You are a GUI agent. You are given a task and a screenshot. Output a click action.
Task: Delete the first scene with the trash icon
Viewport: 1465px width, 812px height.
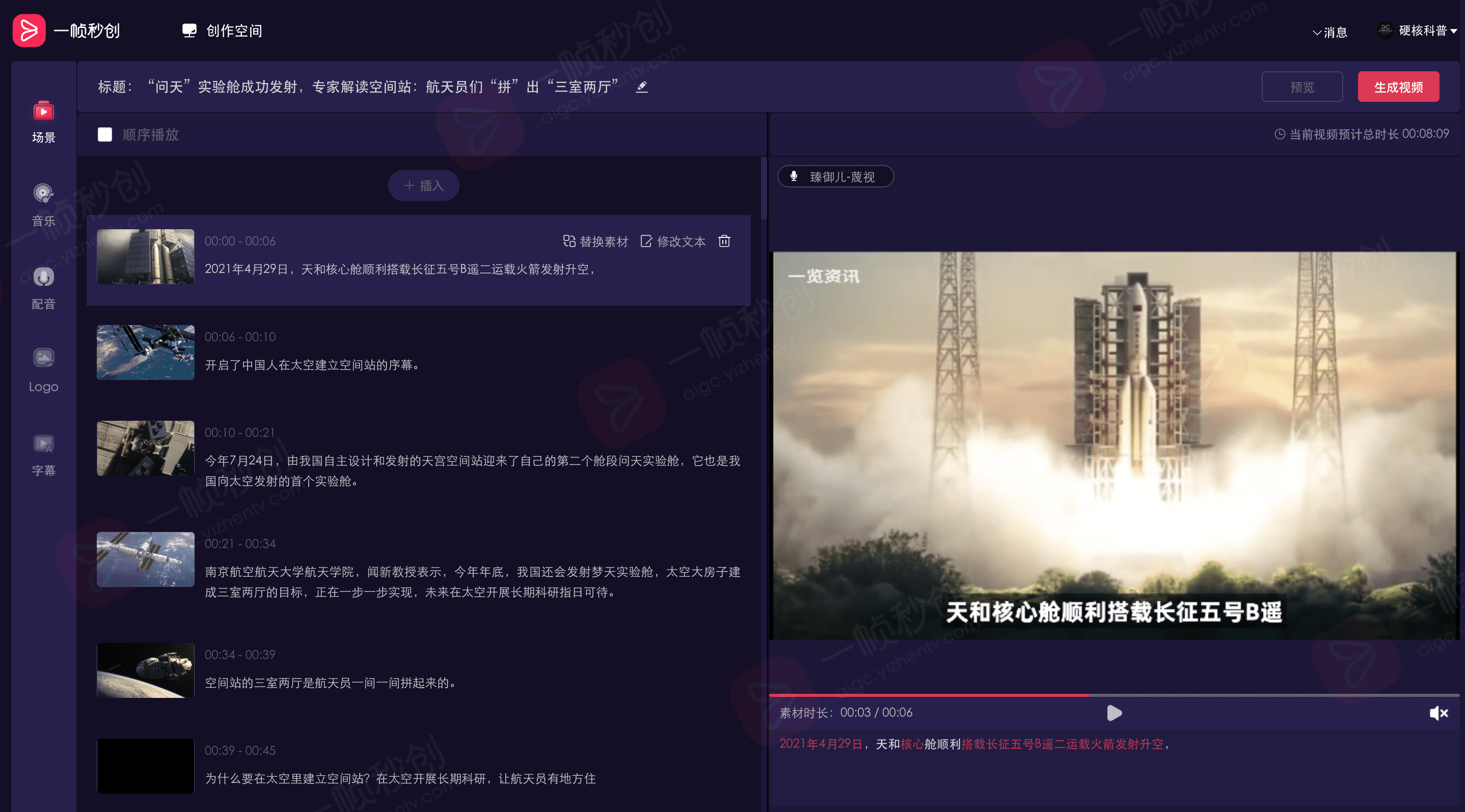click(x=724, y=240)
